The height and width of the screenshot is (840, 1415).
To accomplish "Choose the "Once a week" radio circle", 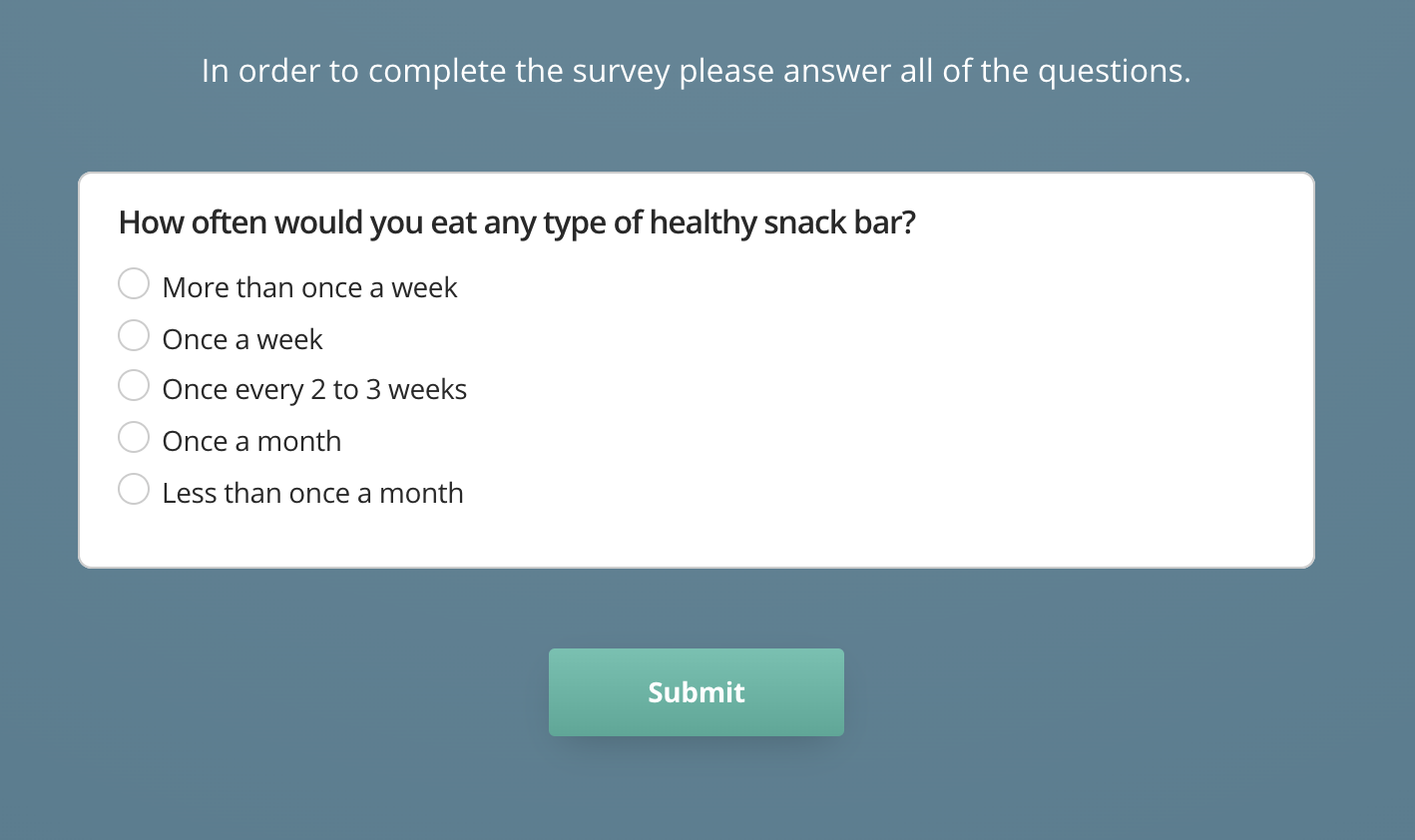I will click(134, 336).
